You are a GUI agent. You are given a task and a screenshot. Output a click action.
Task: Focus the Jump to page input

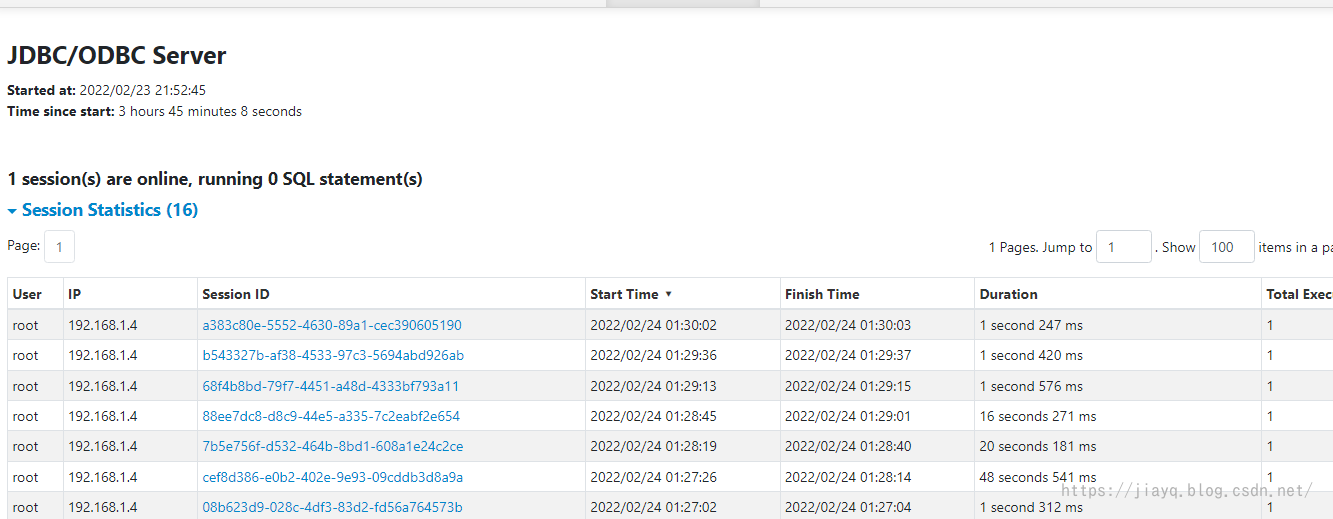[x=1124, y=246]
